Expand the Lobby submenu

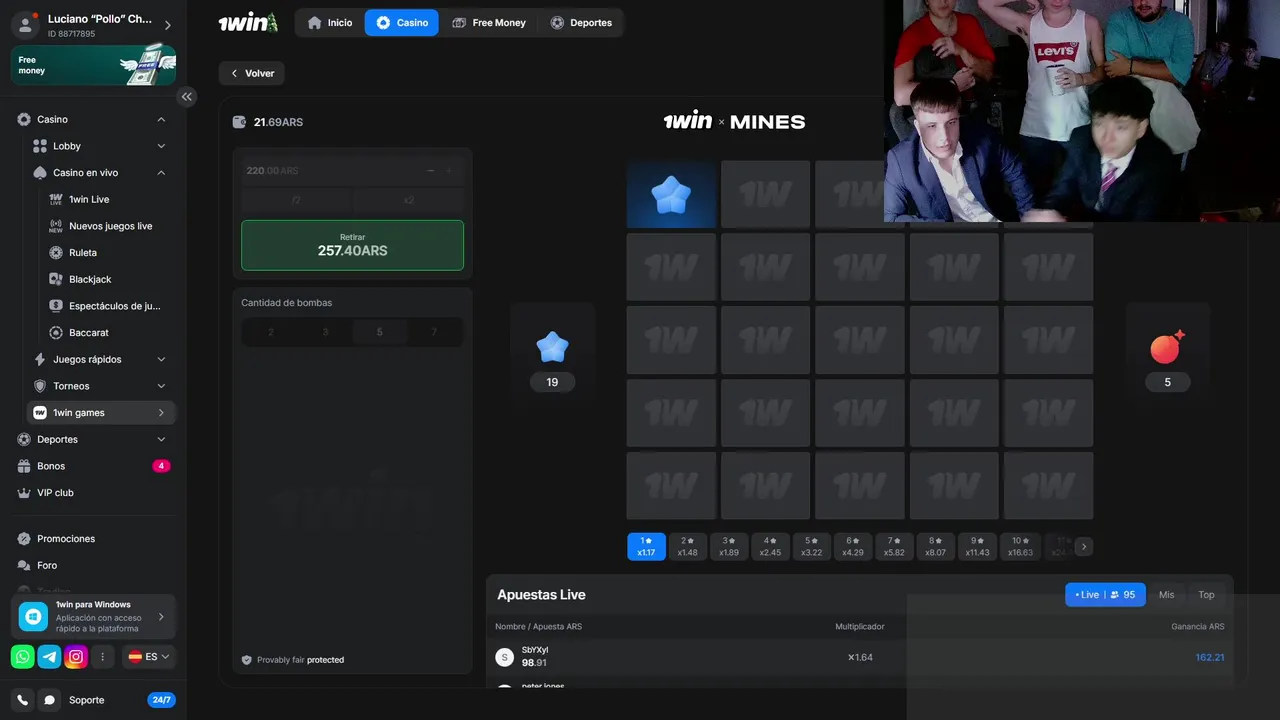(x=161, y=146)
